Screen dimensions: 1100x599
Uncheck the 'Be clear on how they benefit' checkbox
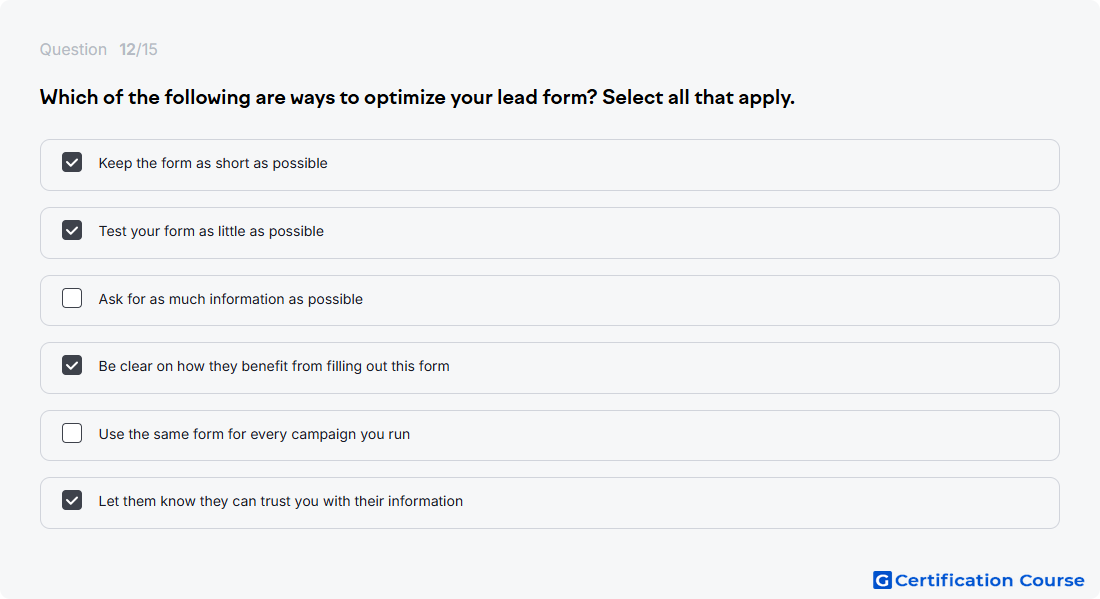point(72,365)
